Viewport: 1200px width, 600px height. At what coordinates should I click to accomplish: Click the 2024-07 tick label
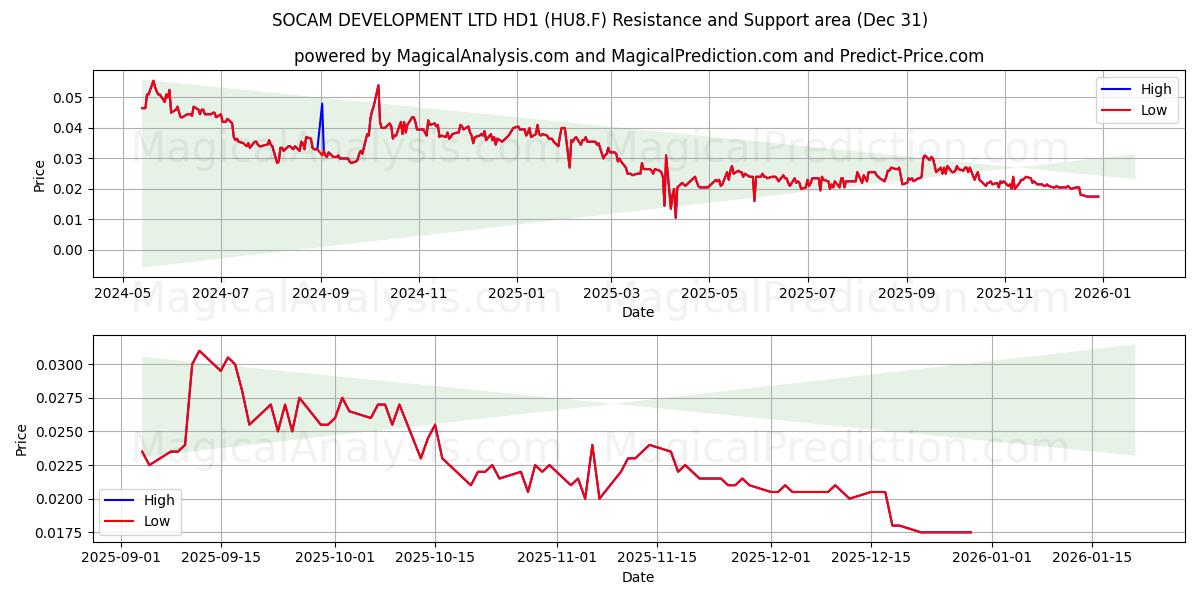[220, 294]
